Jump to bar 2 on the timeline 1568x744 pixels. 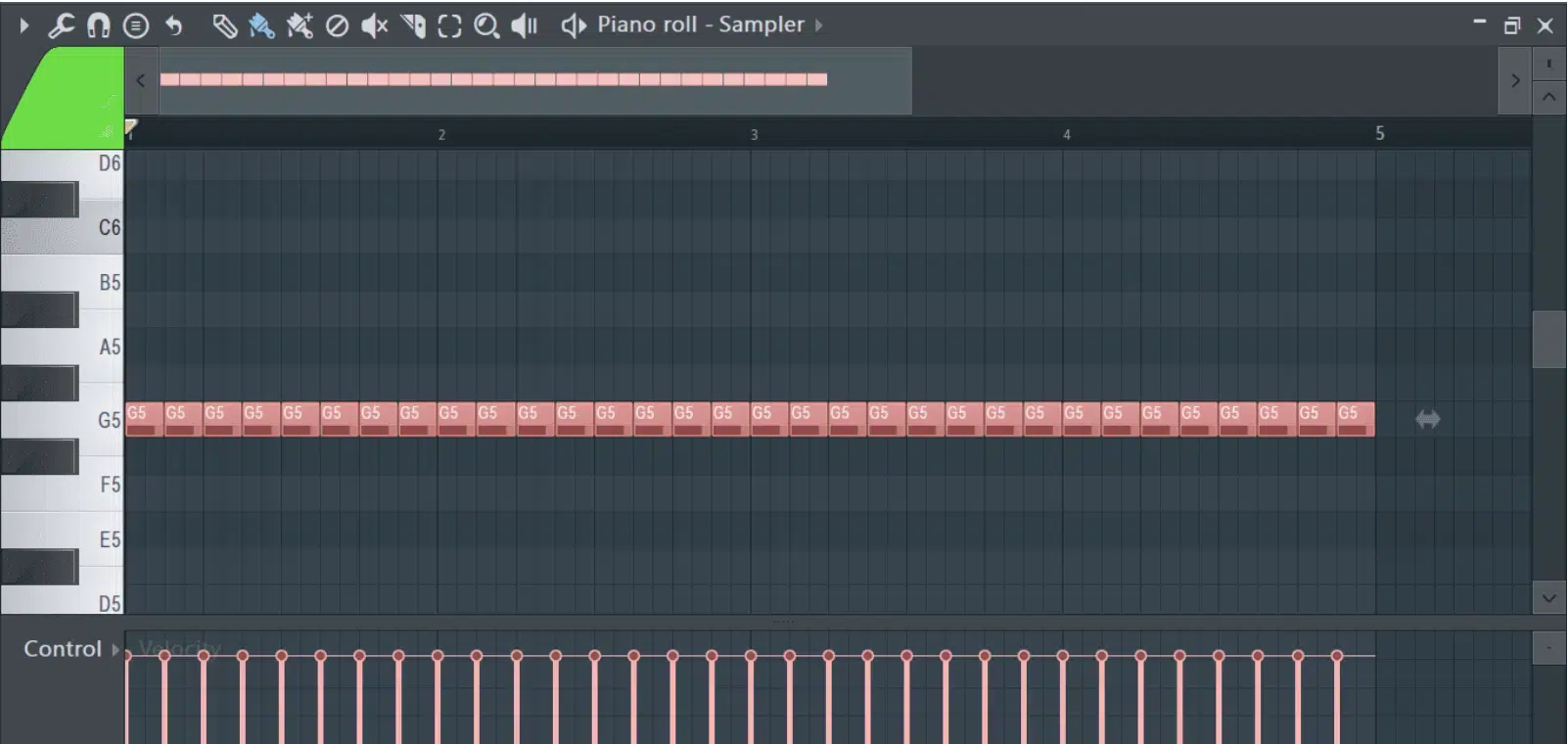click(x=441, y=135)
